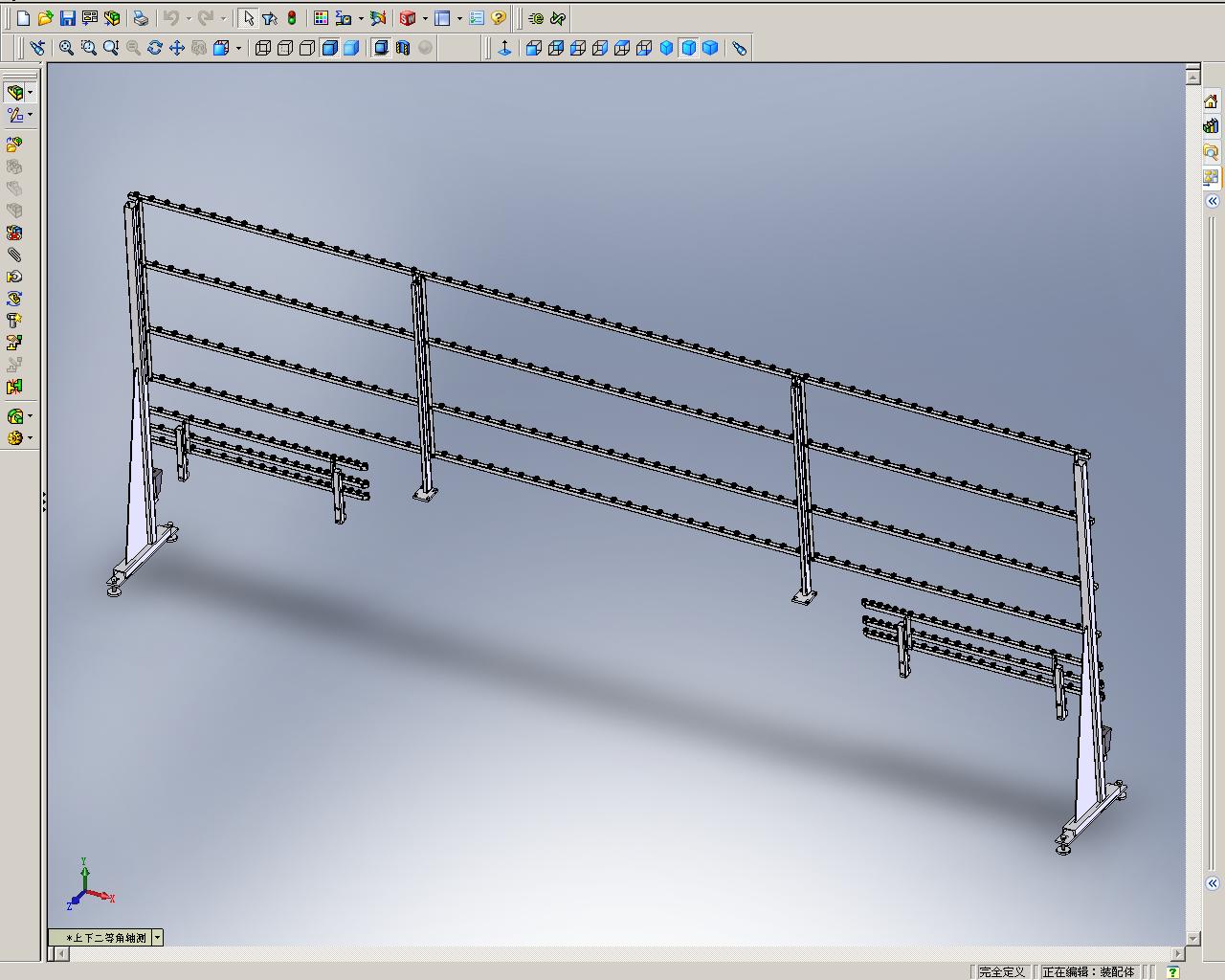Switch to the Dimetric view cube

(710, 48)
